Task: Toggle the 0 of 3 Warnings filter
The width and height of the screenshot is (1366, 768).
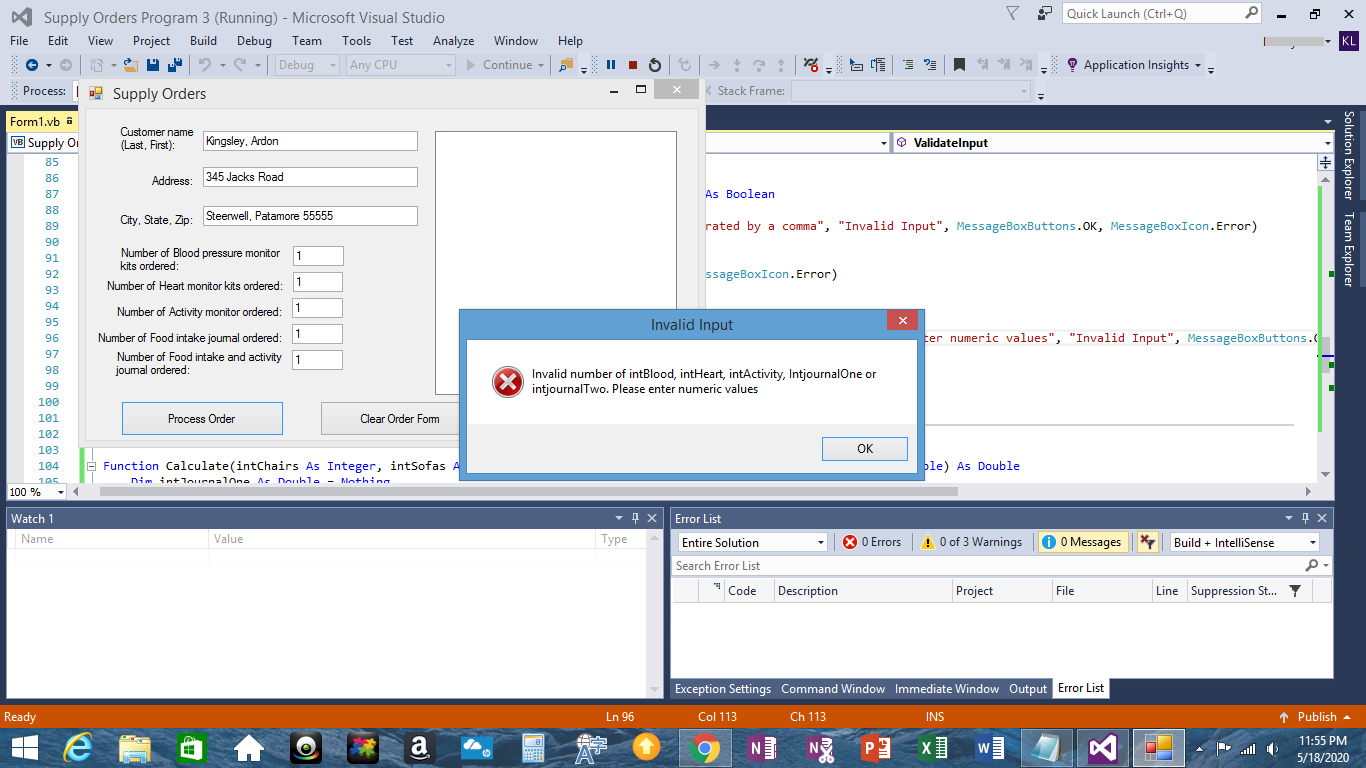Action: coord(972,542)
